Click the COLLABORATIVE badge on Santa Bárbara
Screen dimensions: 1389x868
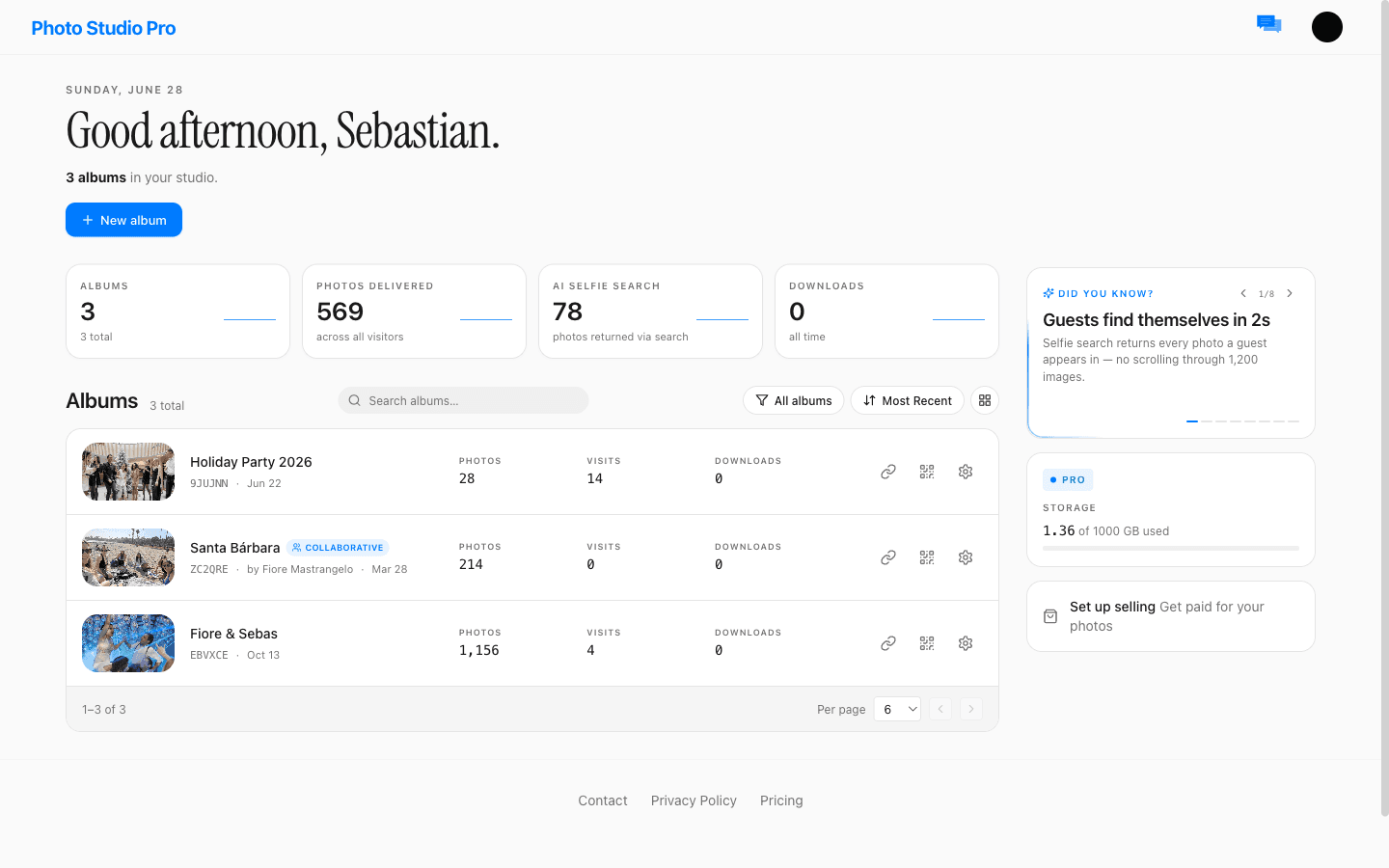click(x=338, y=548)
